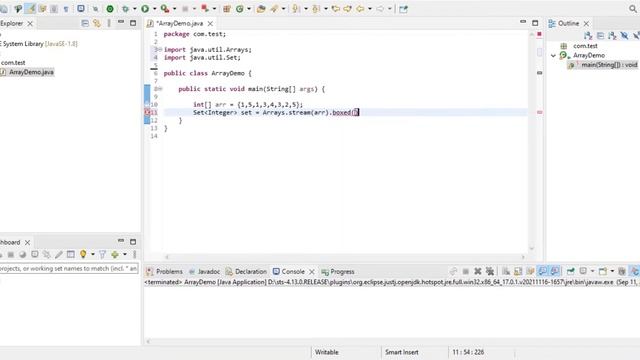Toggle the error marker on line 11
The height and width of the screenshot is (360, 640).
148,112
